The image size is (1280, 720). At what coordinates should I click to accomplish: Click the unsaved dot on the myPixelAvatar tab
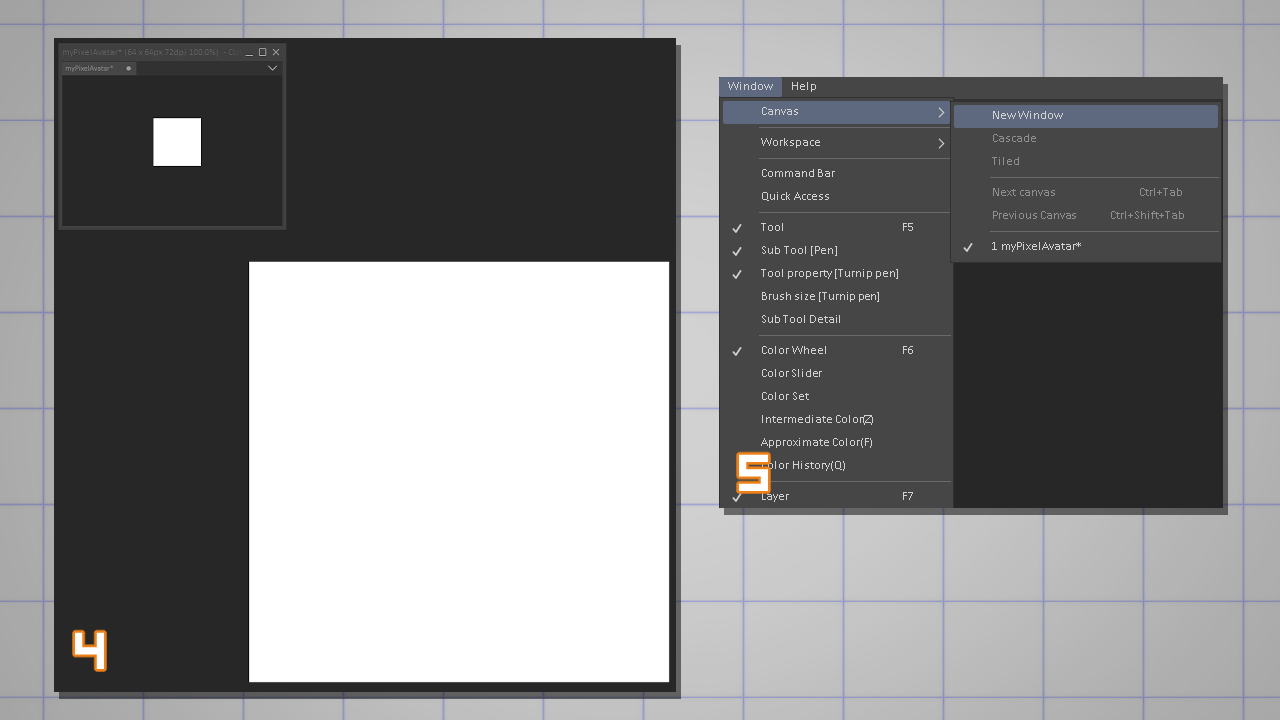[x=129, y=68]
